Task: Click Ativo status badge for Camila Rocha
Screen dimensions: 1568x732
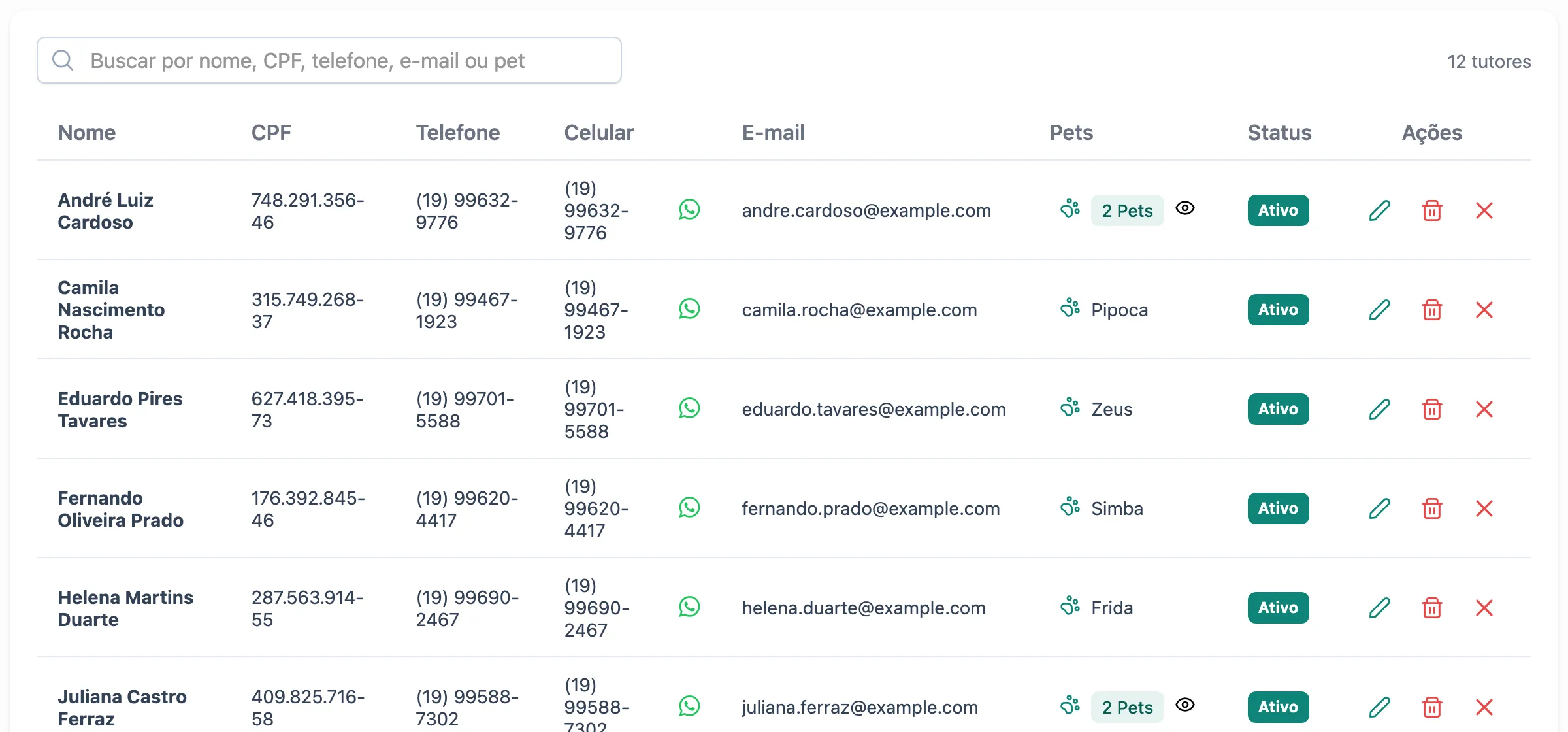Action: pyautogui.click(x=1278, y=310)
